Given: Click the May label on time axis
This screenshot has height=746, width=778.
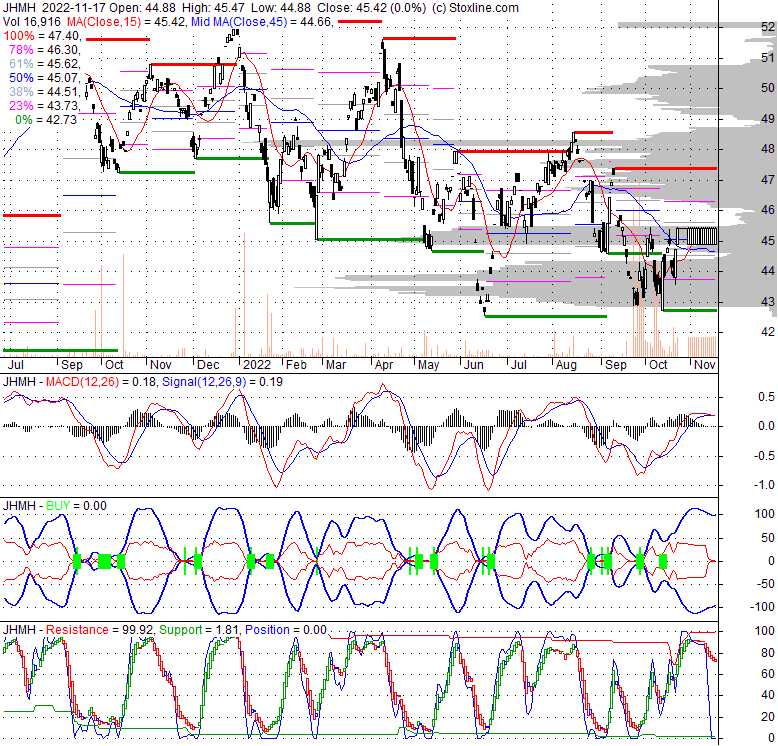Looking at the screenshot, I should [428, 365].
